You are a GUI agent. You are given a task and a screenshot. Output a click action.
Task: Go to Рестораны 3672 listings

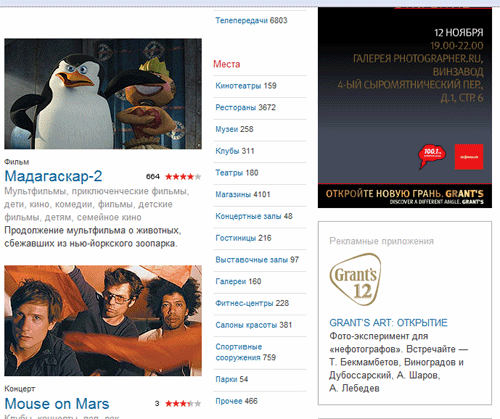(x=246, y=107)
